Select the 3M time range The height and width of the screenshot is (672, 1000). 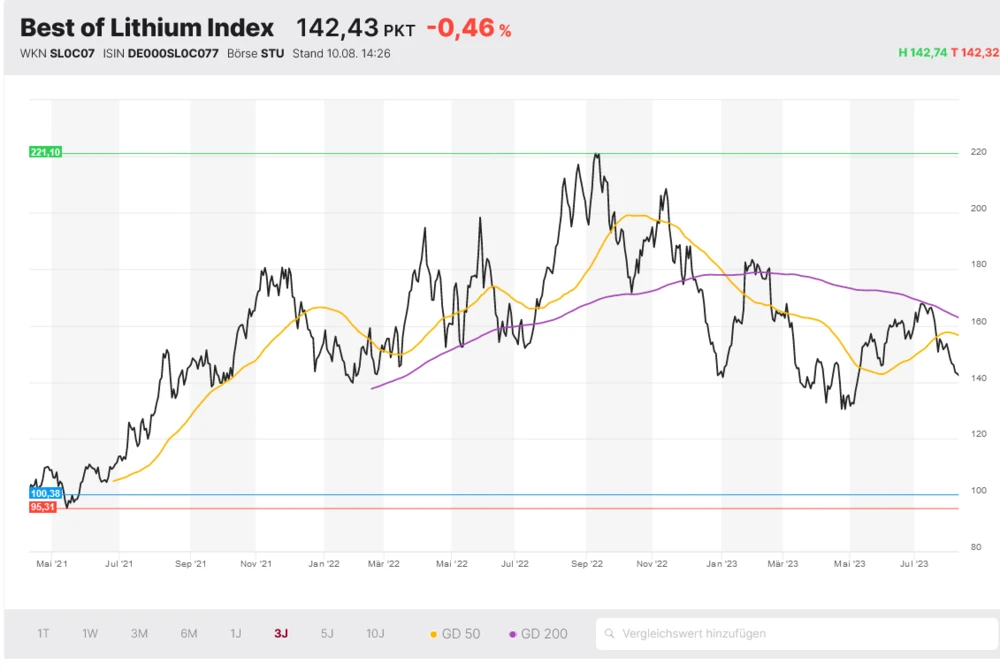139,634
